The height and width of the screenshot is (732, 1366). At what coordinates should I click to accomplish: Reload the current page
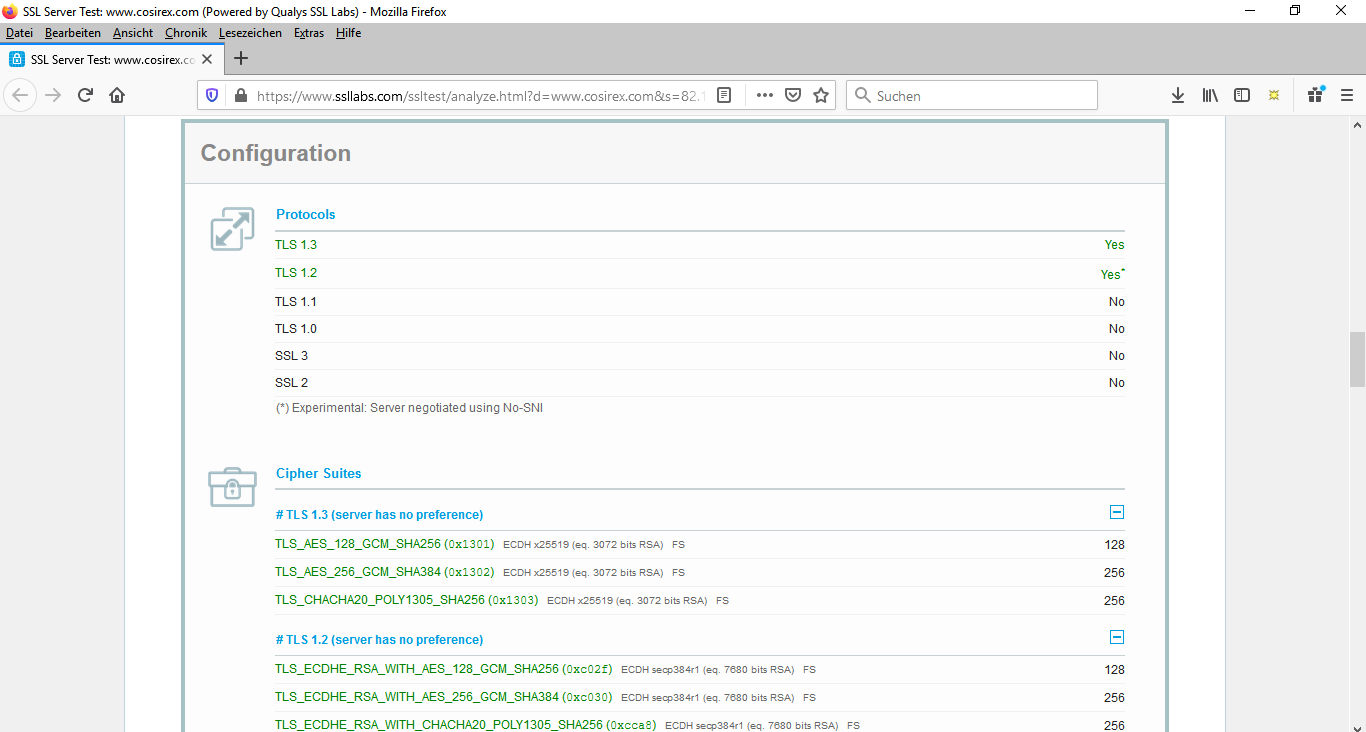pyautogui.click(x=85, y=95)
